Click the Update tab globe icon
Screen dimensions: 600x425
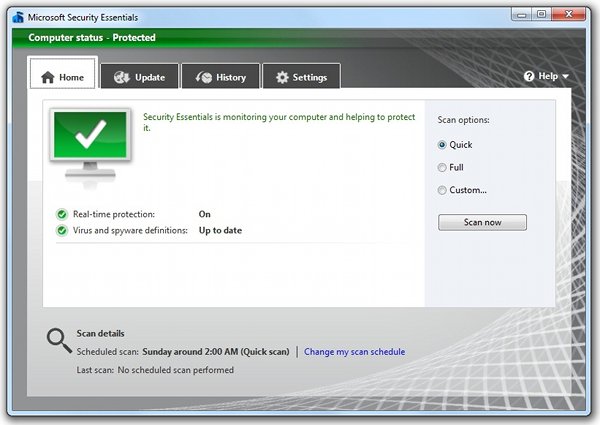tap(122, 77)
